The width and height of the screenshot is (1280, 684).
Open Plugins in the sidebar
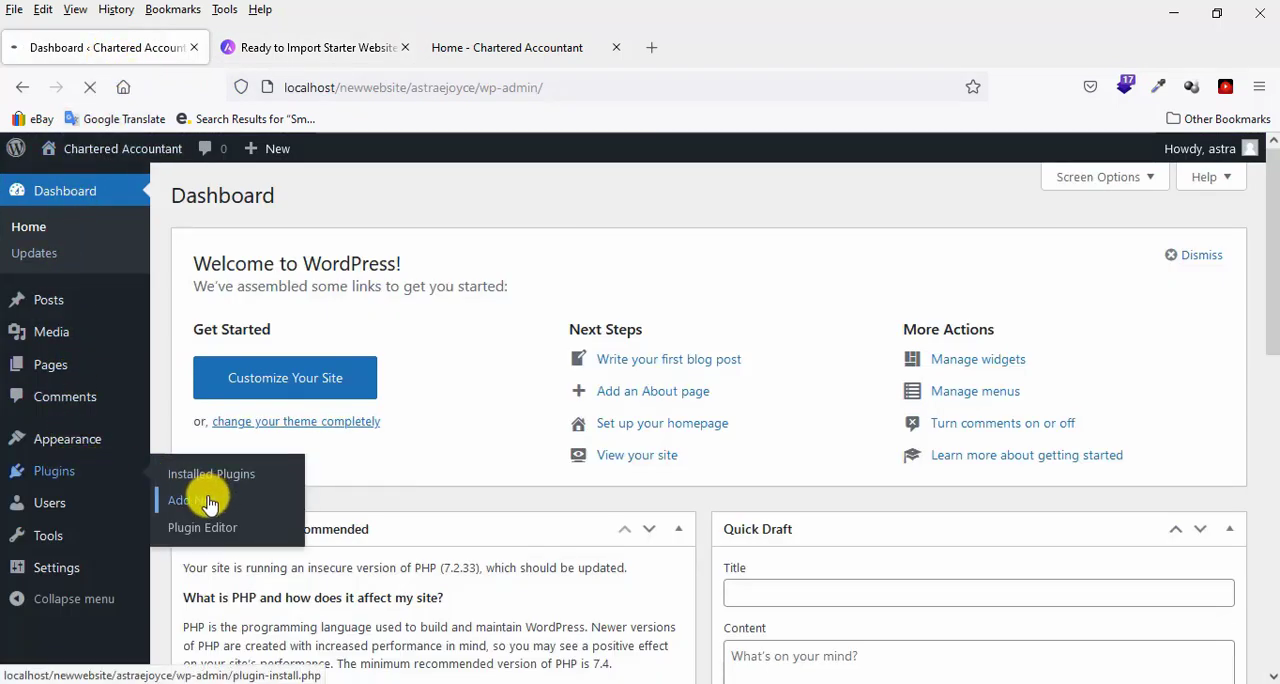[54, 471]
